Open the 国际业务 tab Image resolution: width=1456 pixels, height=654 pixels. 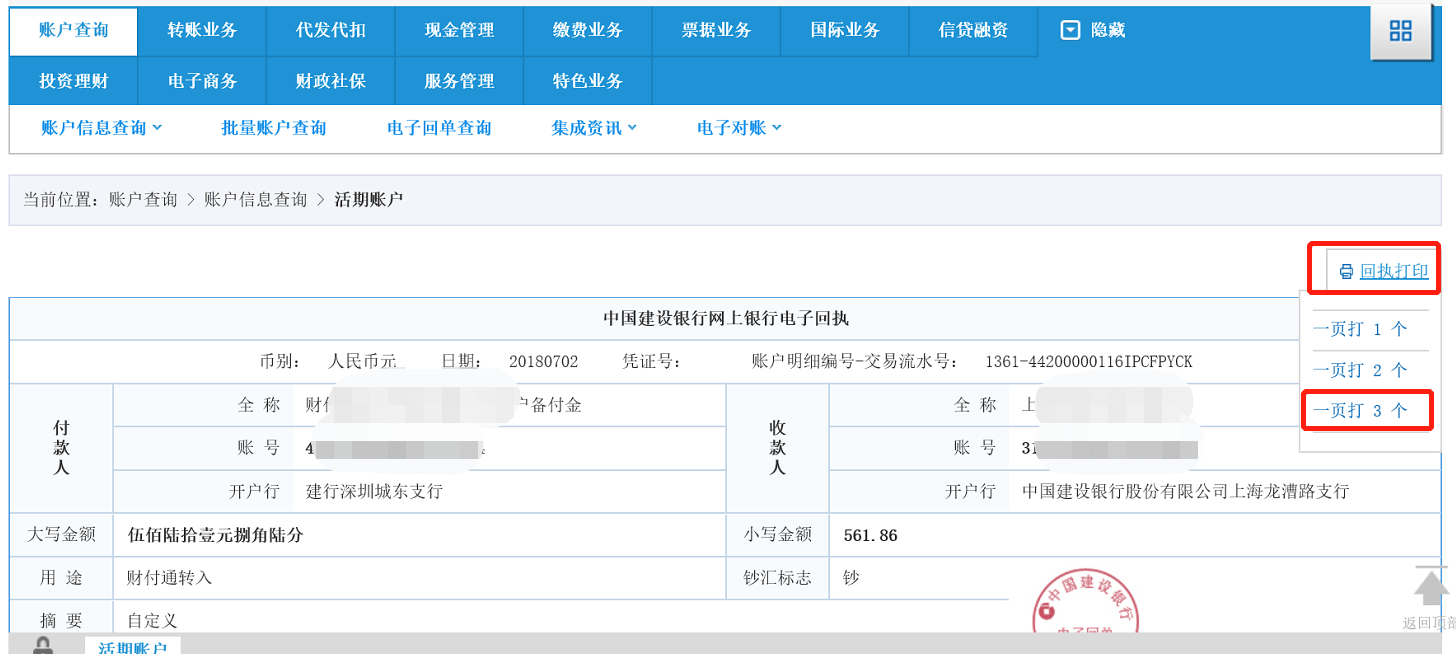click(x=845, y=30)
